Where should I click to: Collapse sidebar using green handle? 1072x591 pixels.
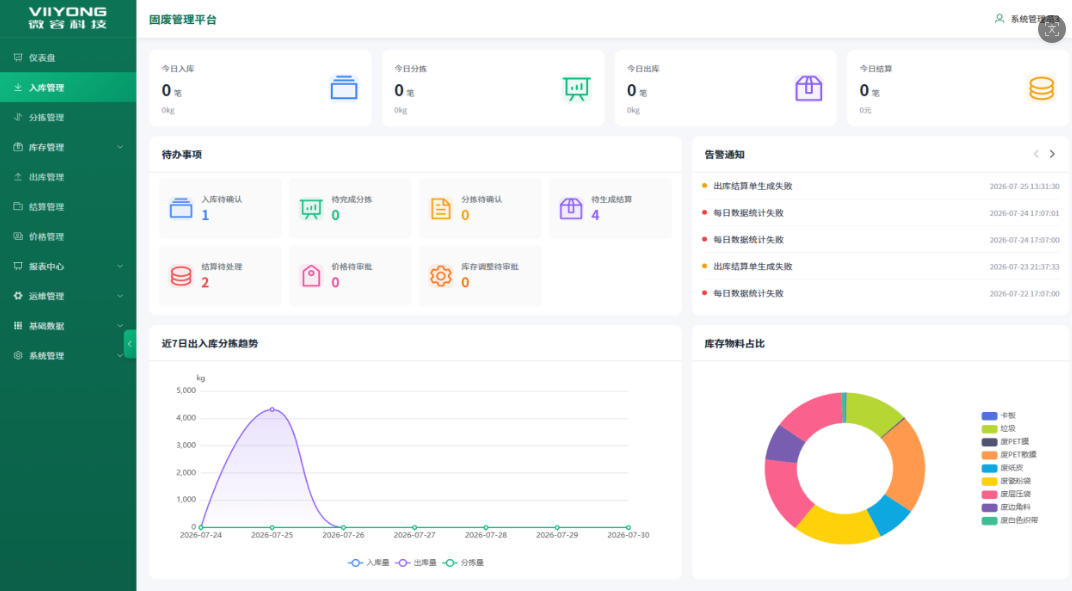pyautogui.click(x=130, y=344)
